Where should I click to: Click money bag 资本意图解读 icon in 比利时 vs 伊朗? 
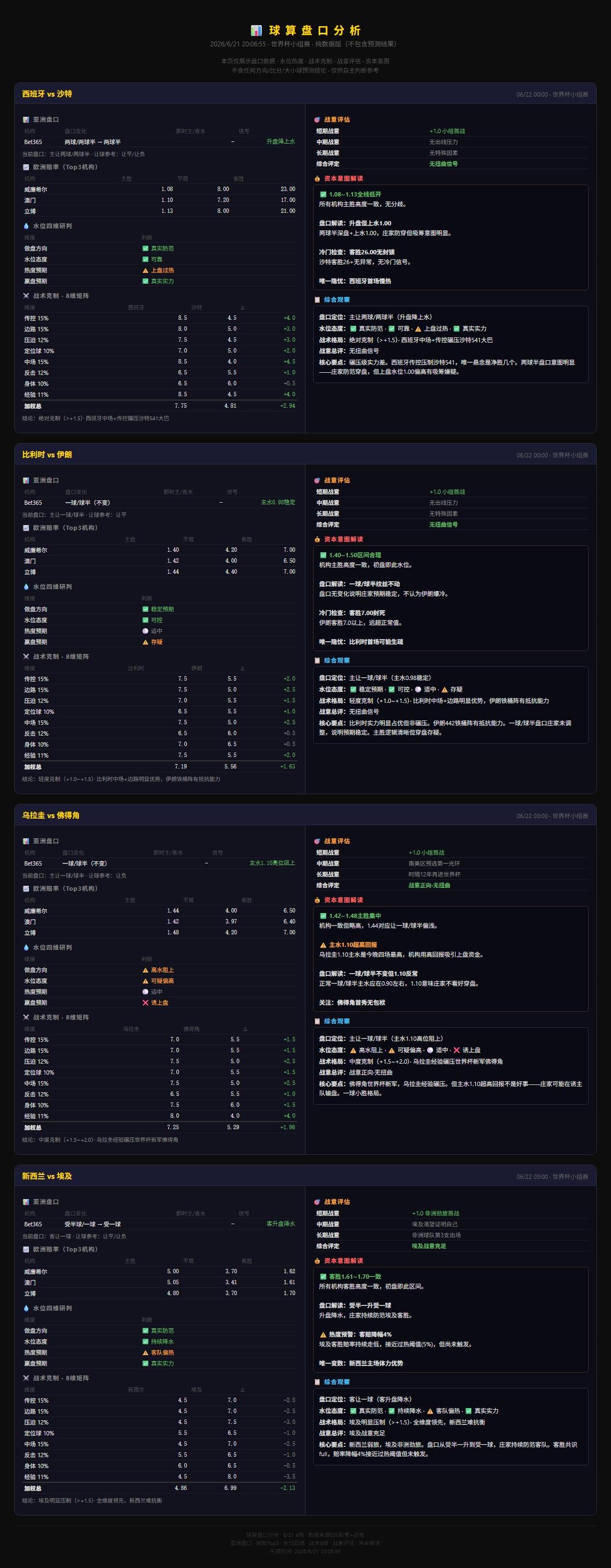coord(316,540)
